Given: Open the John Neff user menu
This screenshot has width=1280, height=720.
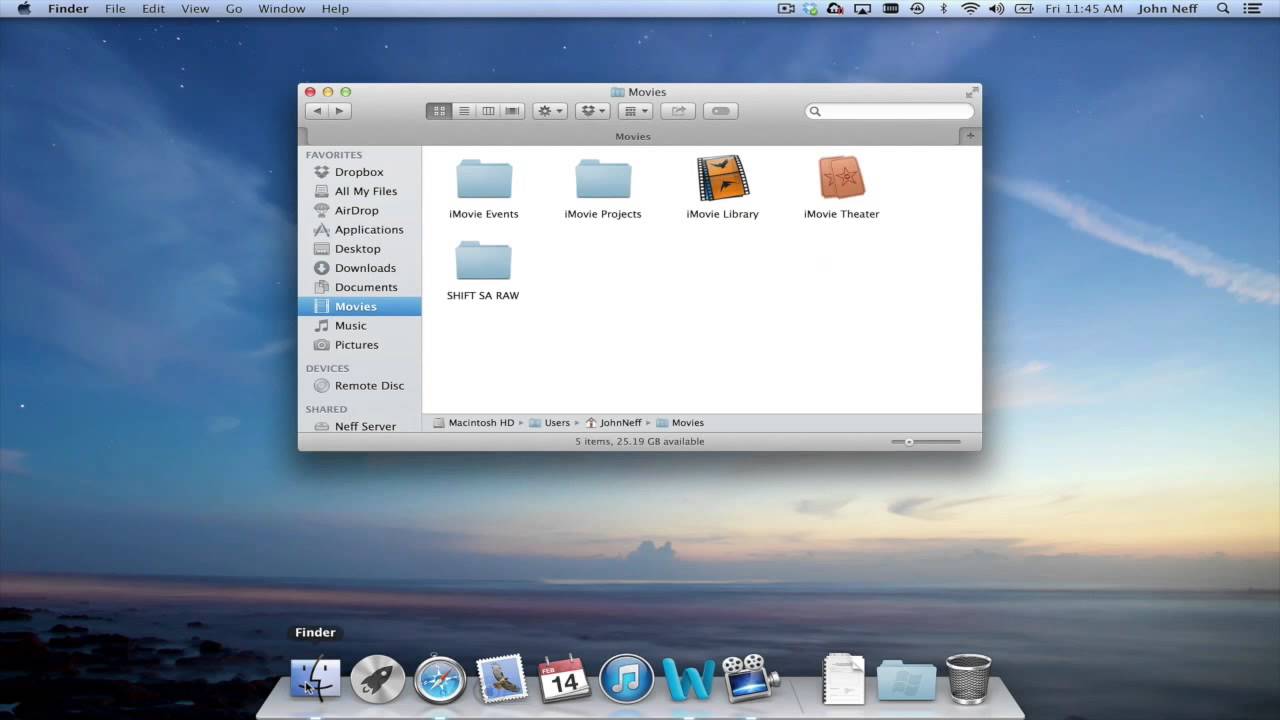Looking at the screenshot, I should [x=1167, y=9].
